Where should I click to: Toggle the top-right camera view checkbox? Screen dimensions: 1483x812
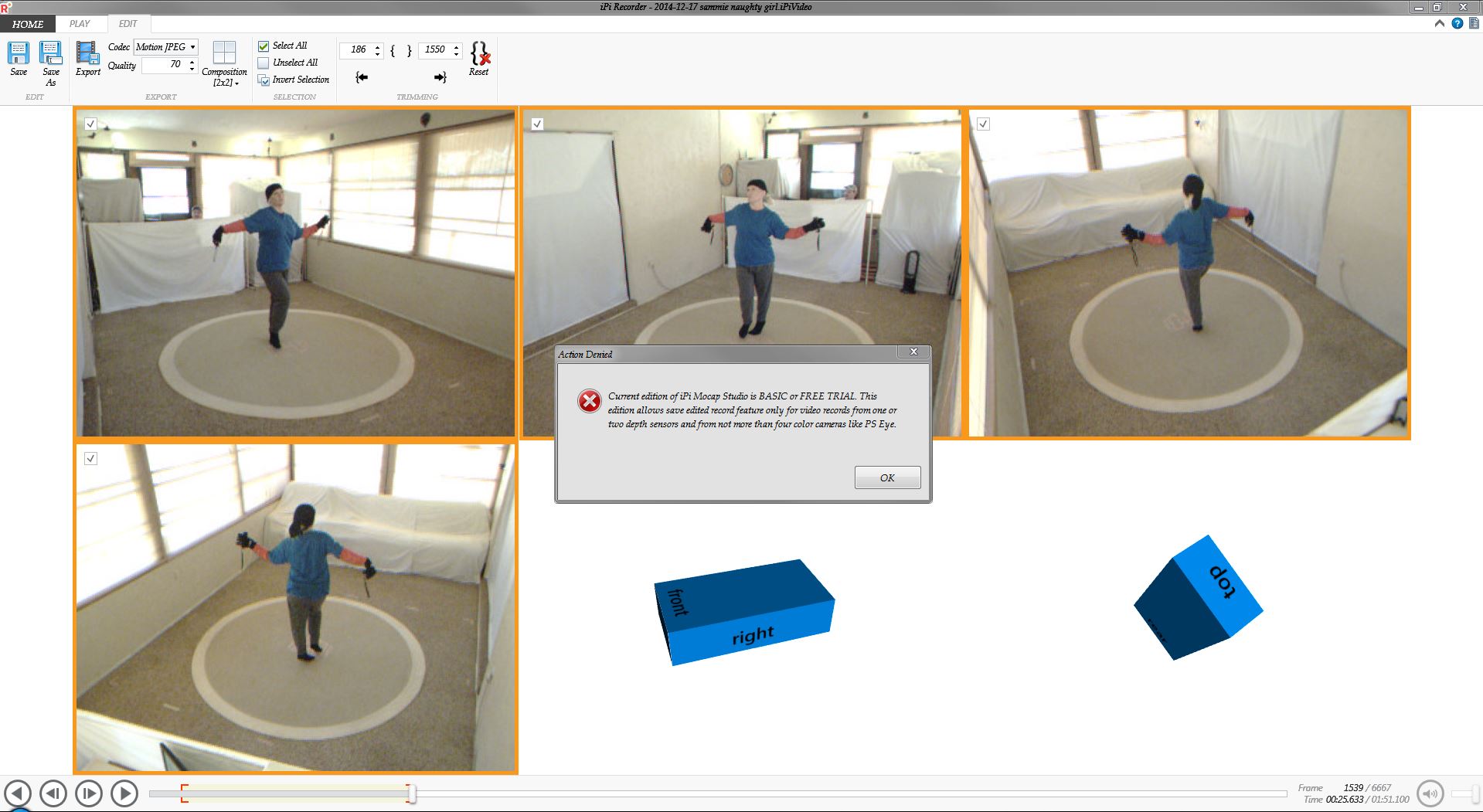tap(983, 124)
